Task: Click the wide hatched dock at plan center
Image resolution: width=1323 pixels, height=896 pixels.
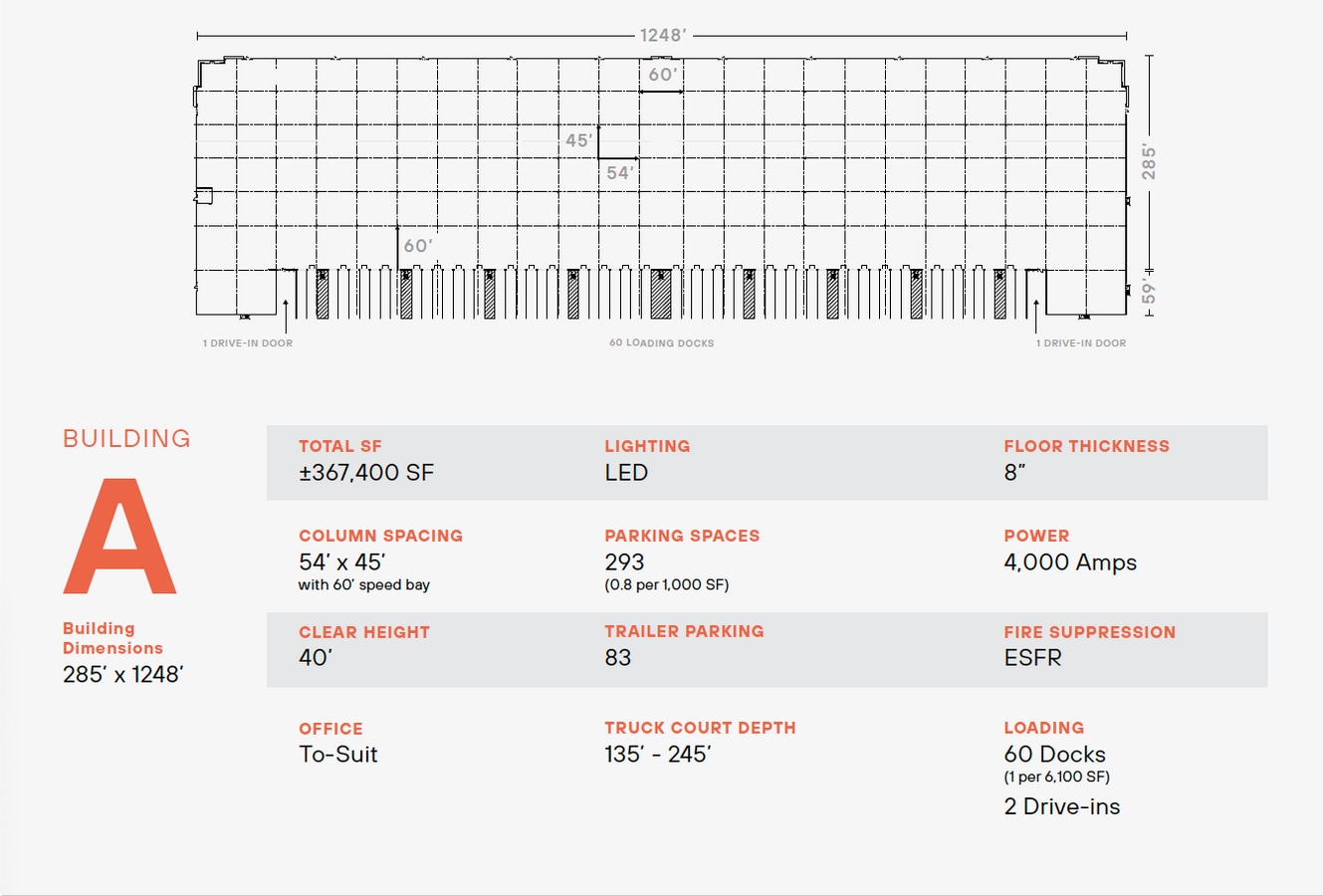Action: click(x=660, y=294)
